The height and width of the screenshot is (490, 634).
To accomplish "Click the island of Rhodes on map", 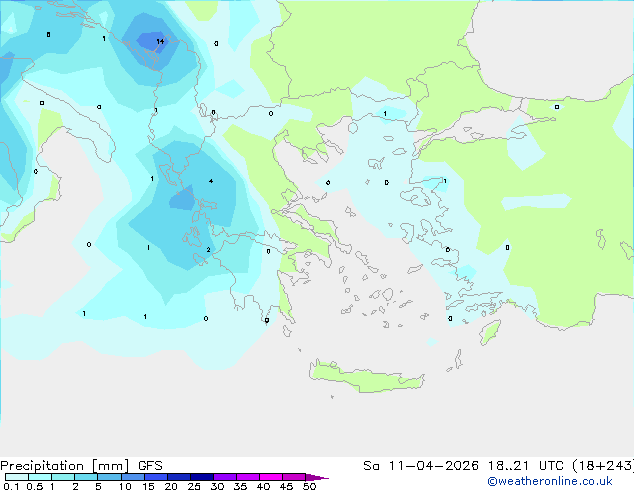I will pyautogui.click(x=490, y=332).
